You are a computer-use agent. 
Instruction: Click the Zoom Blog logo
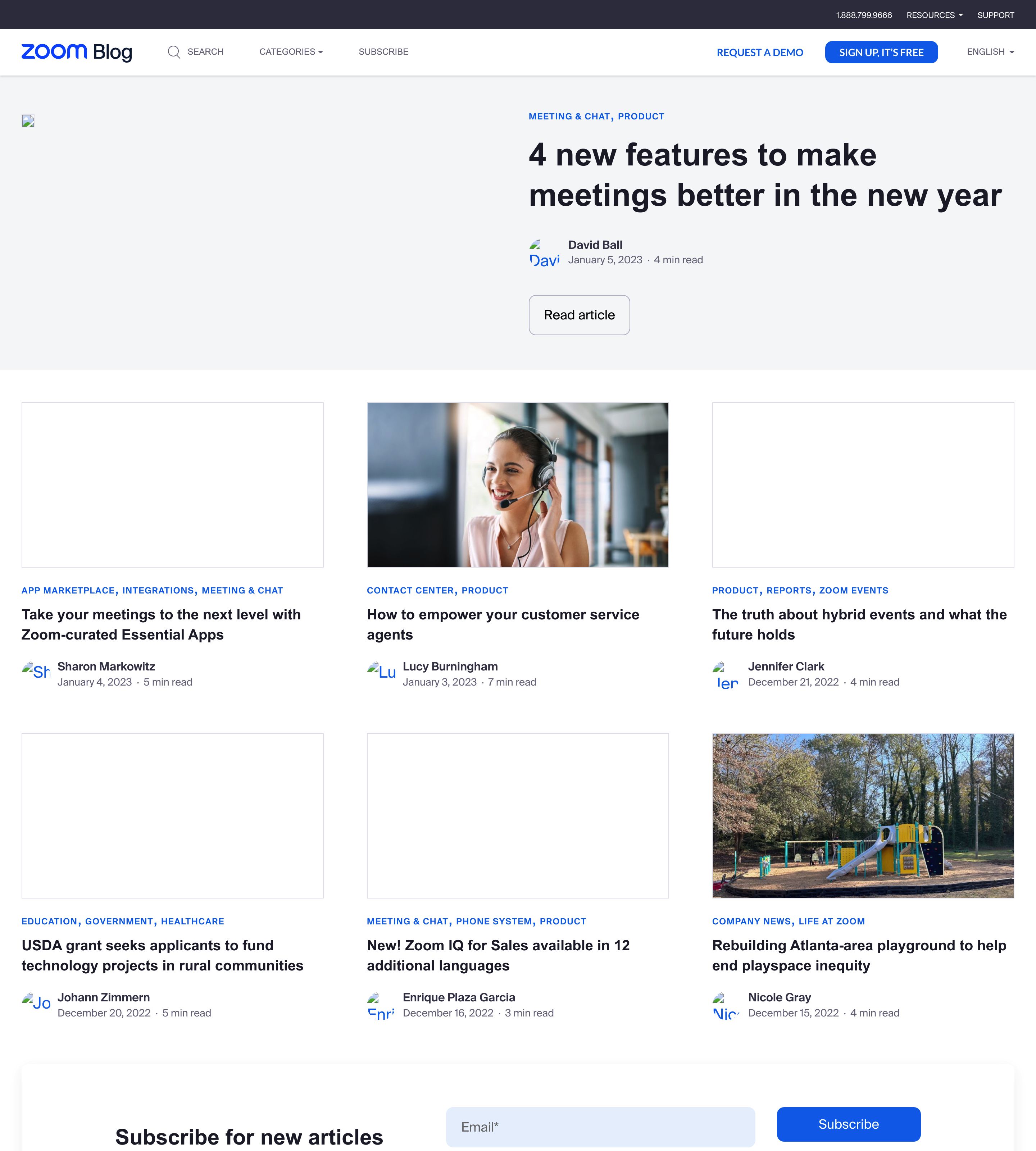(77, 52)
